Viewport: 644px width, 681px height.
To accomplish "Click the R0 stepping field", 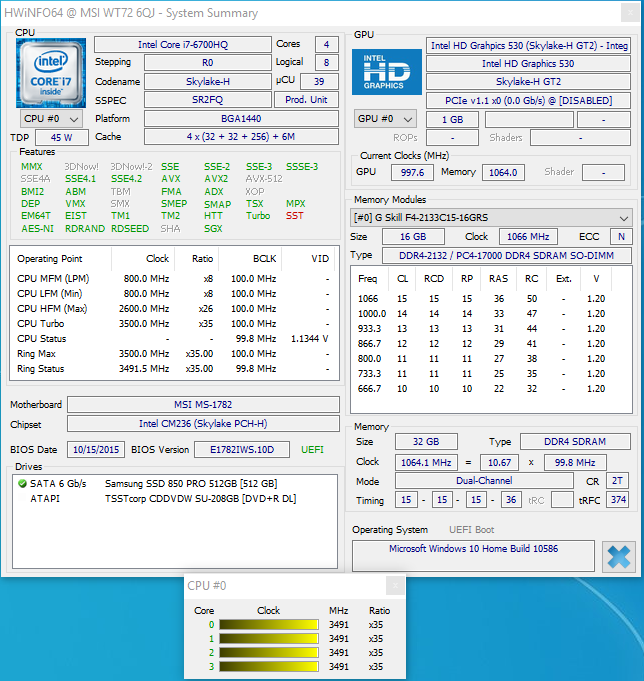I will 208,63.
